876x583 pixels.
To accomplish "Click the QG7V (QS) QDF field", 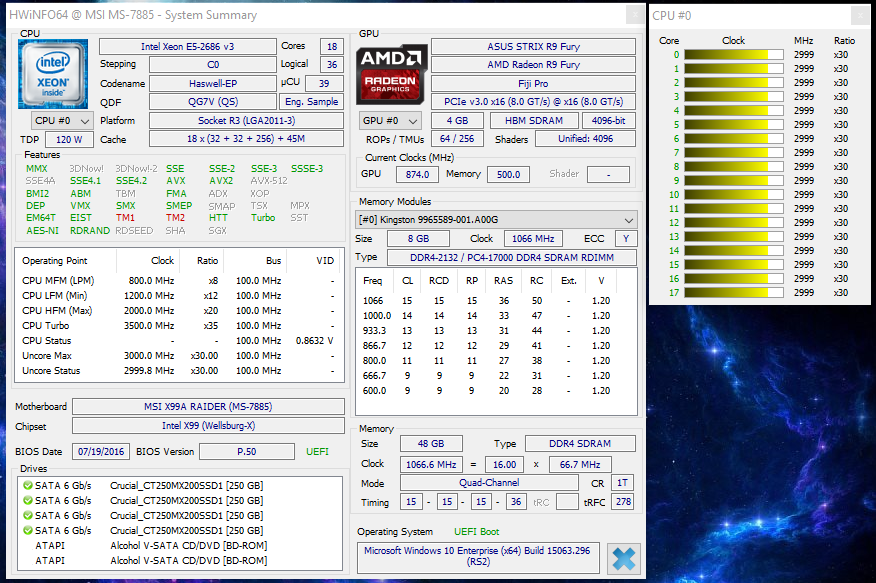I will [213, 102].
